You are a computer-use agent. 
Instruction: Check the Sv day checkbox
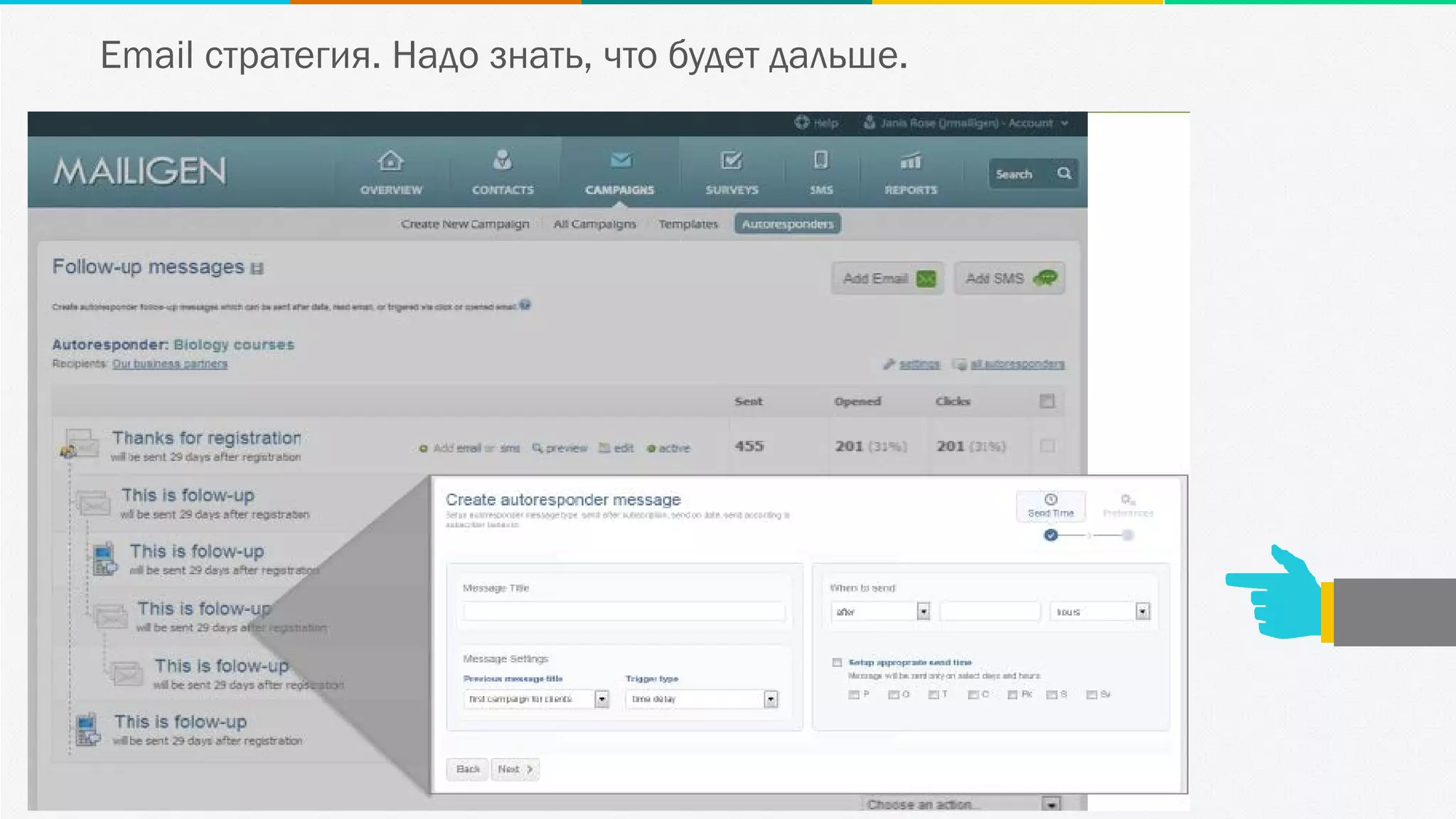[1091, 695]
